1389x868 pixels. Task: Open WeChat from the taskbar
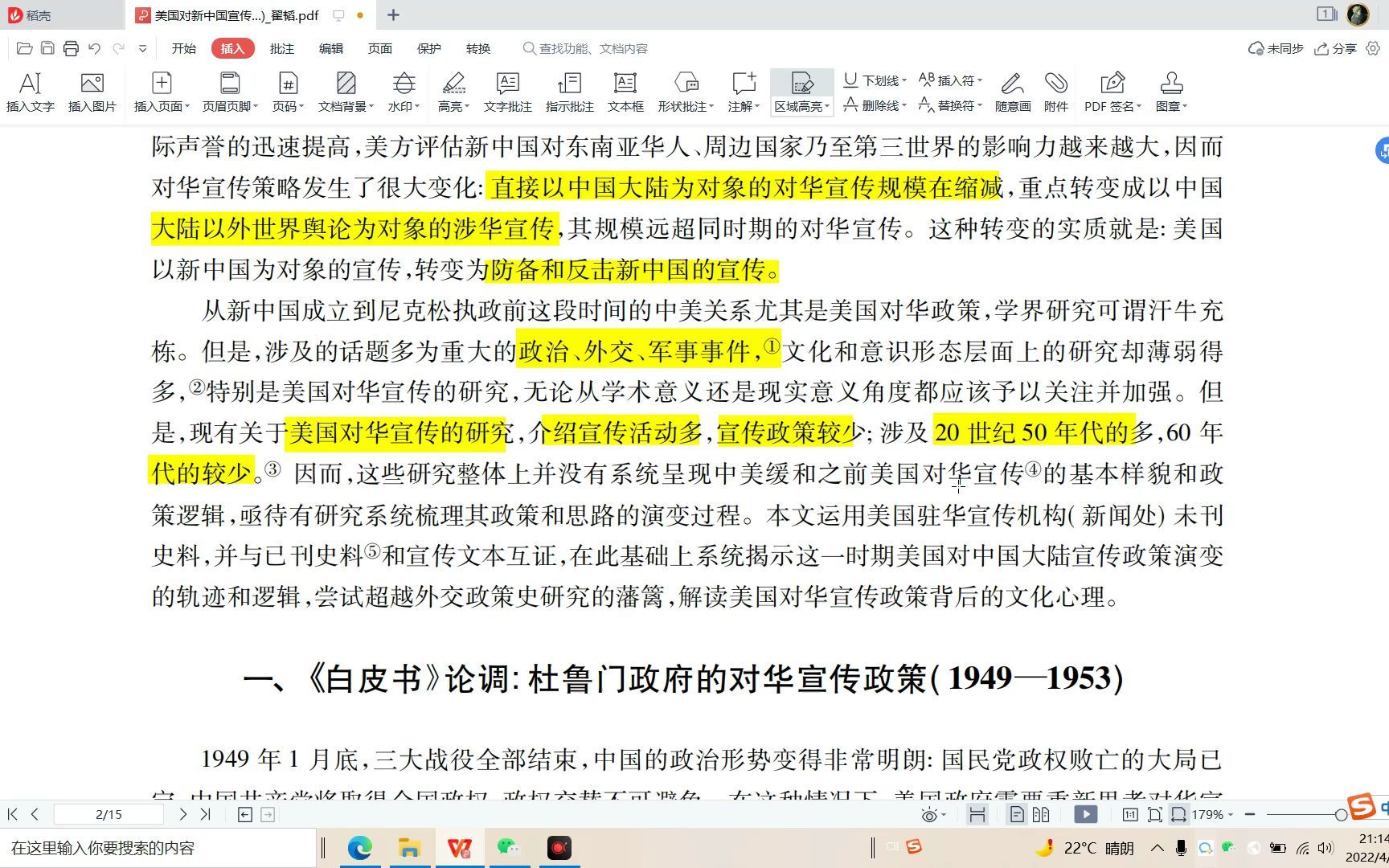click(x=509, y=848)
